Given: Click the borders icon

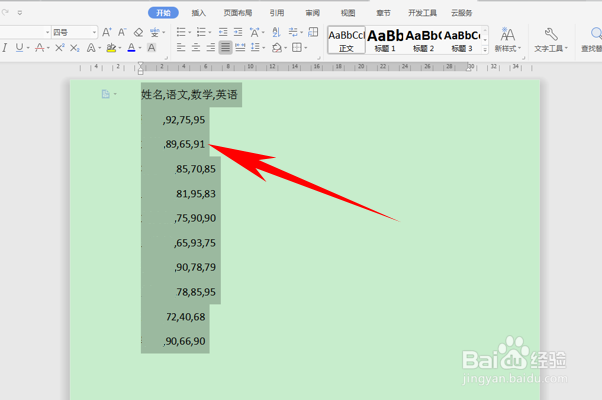Looking at the screenshot, I should tap(297, 48).
